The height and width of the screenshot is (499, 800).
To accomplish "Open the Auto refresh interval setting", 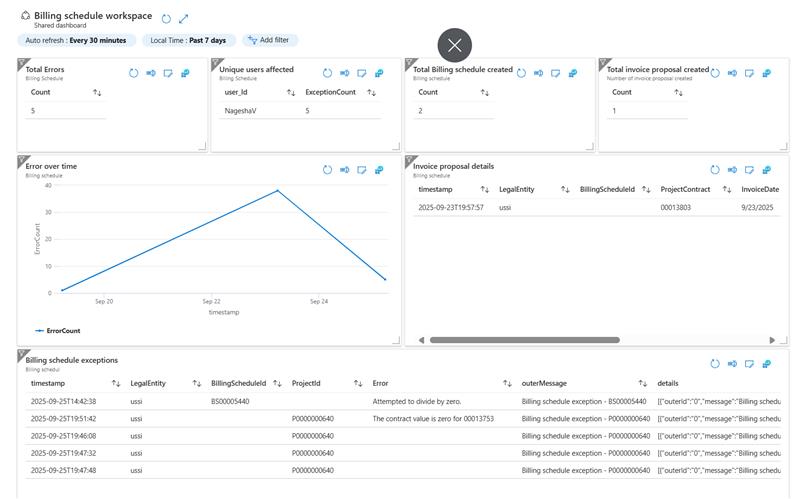I will [76, 40].
